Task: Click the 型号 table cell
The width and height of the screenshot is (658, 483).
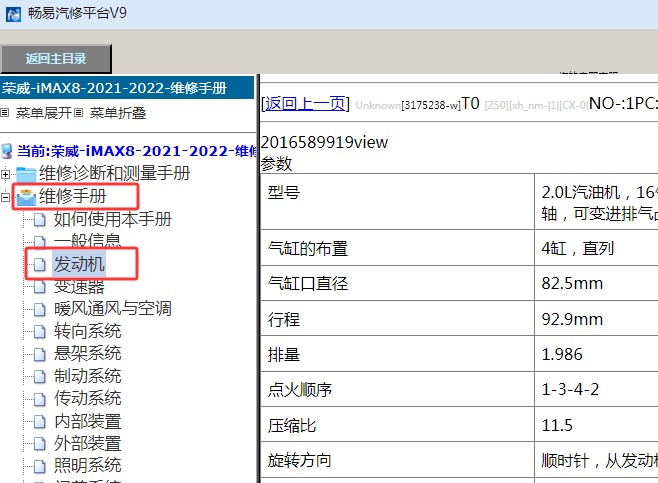Action: click(x=397, y=201)
